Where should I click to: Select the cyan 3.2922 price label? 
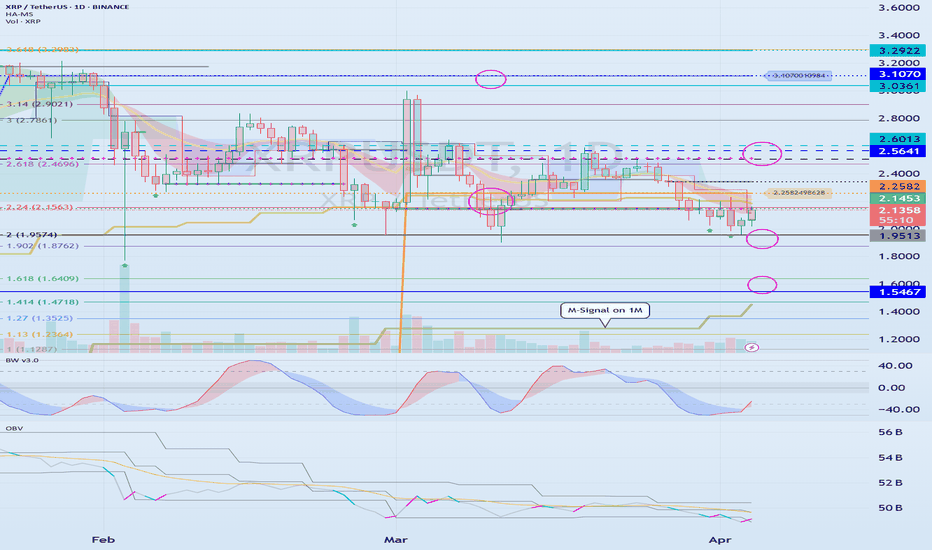(898, 51)
